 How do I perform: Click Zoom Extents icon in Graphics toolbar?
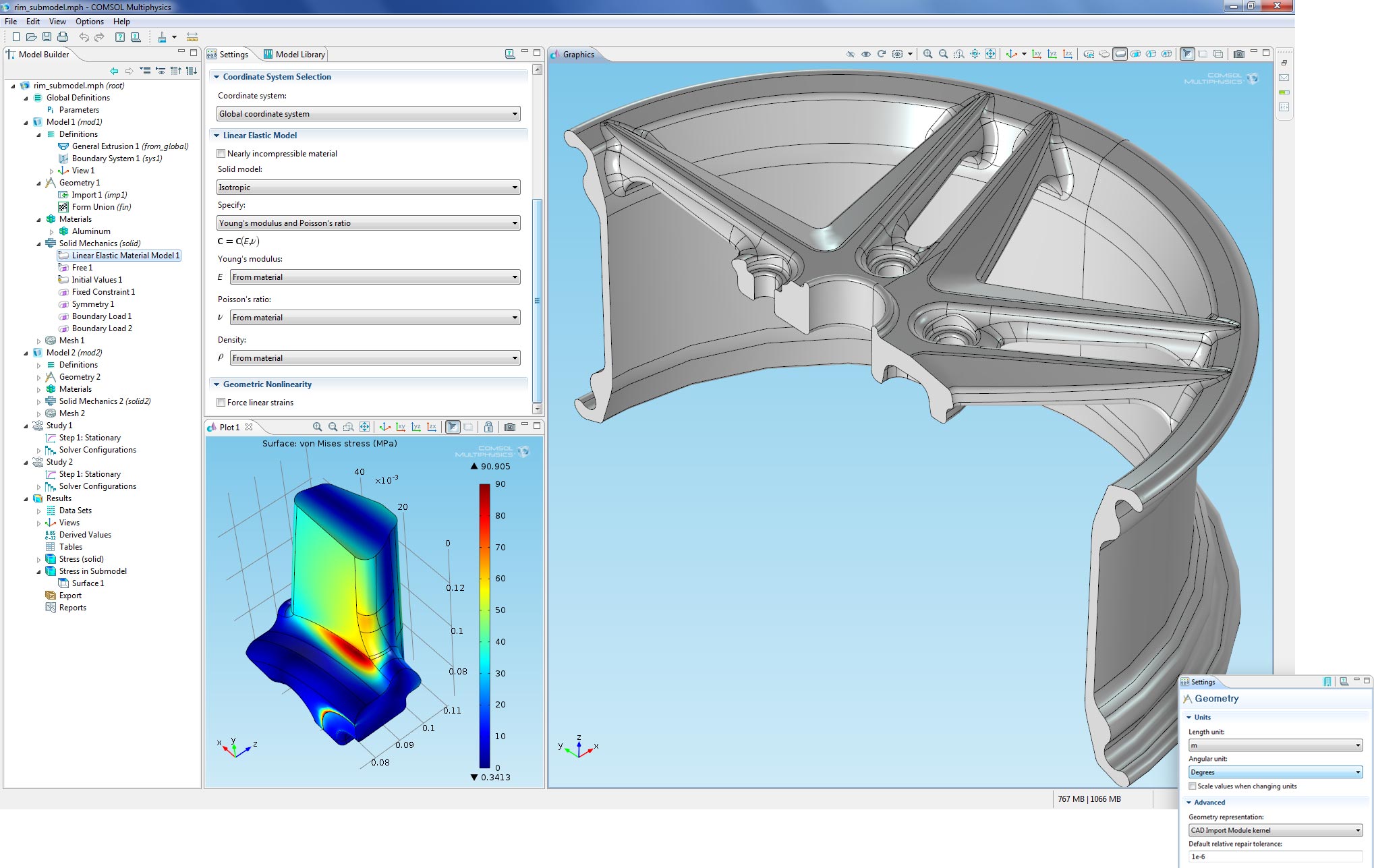point(990,54)
